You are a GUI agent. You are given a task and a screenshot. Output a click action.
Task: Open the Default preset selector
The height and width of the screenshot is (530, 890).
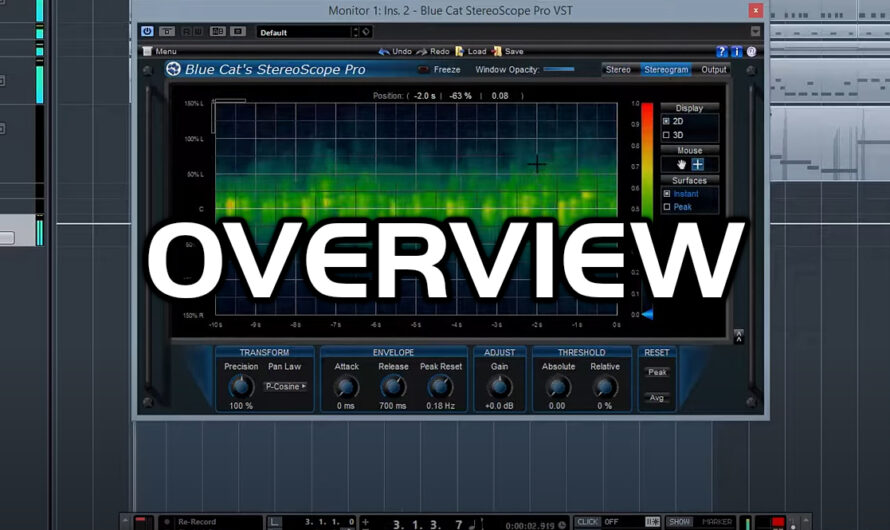304,32
